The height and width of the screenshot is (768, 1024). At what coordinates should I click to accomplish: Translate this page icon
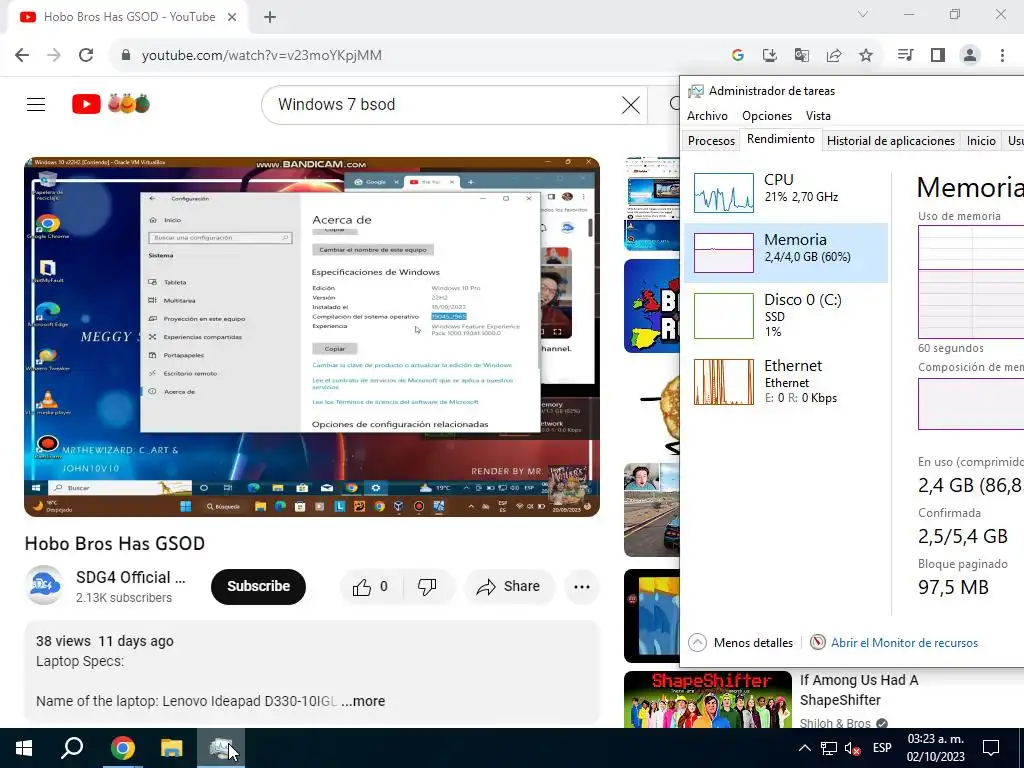[802, 55]
